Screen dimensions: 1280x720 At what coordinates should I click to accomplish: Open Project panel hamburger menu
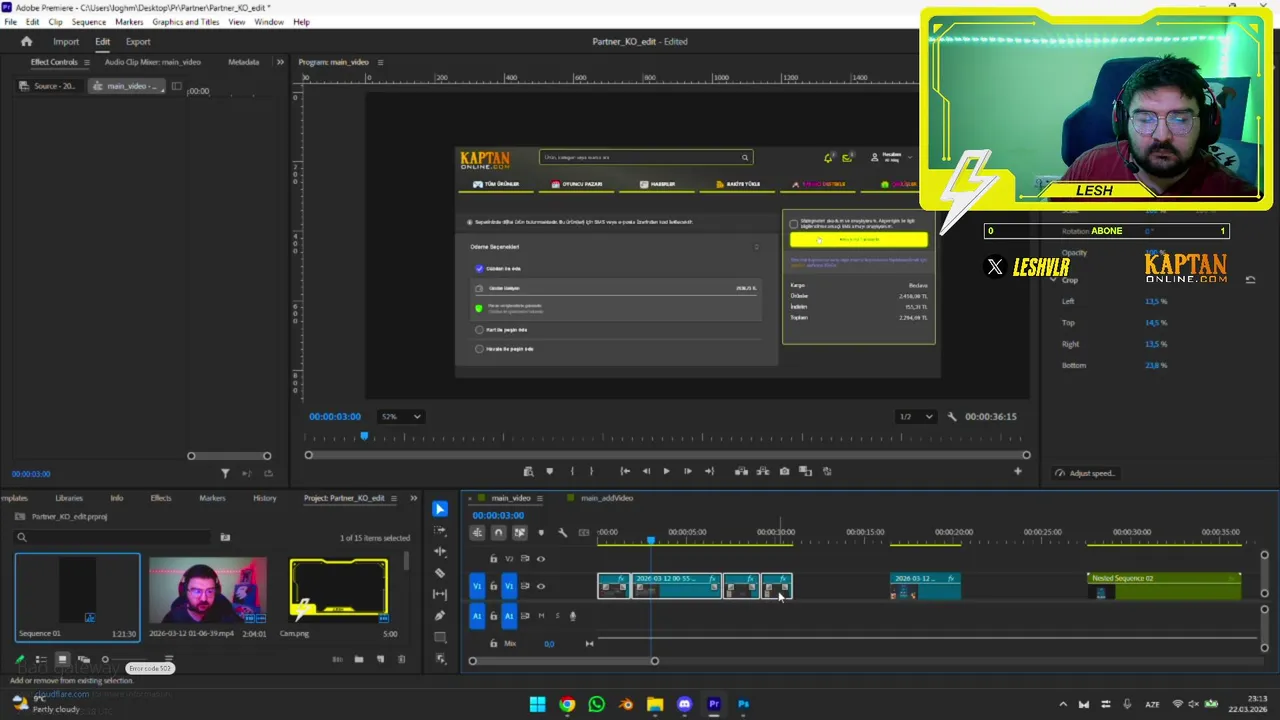pyautogui.click(x=395, y=498)
